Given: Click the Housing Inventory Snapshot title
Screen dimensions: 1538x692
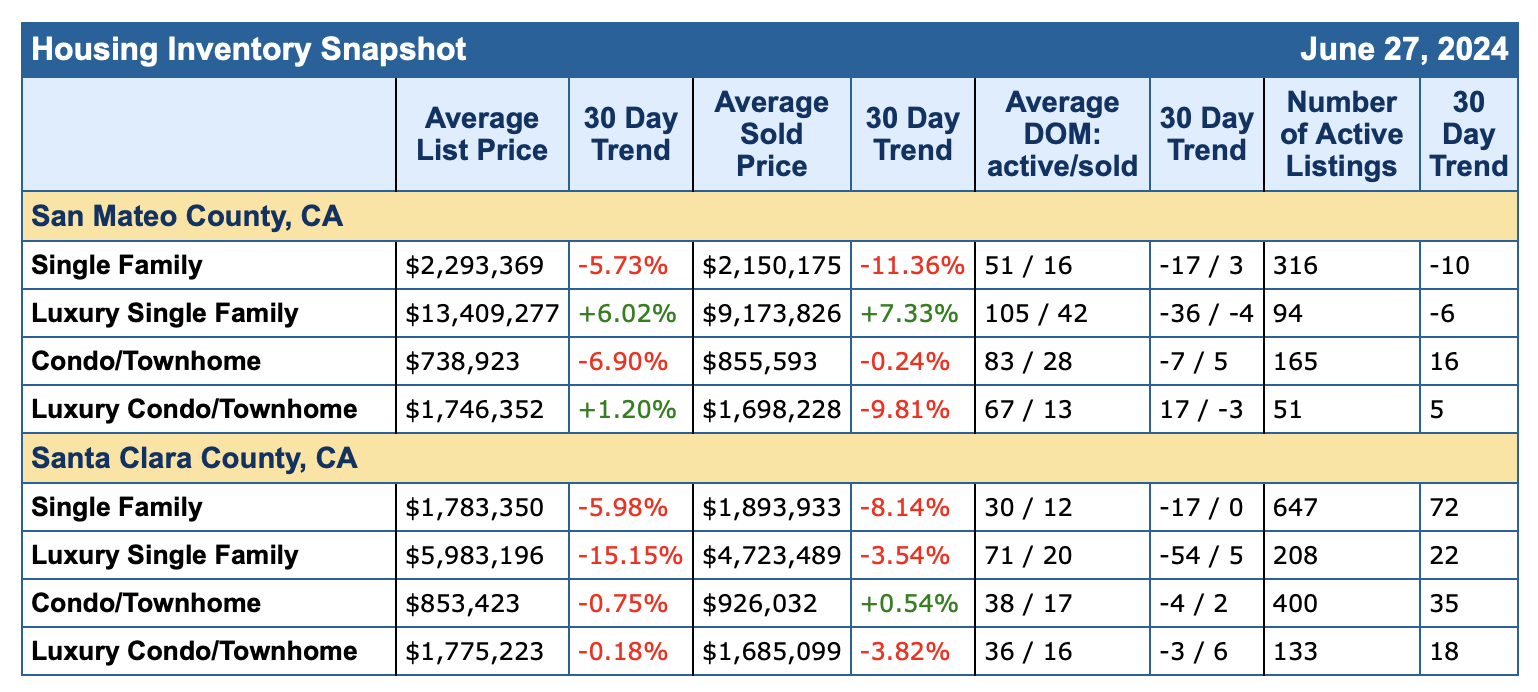Looking at the screenshot, I should pyautogui.click(x=249, y=49).
